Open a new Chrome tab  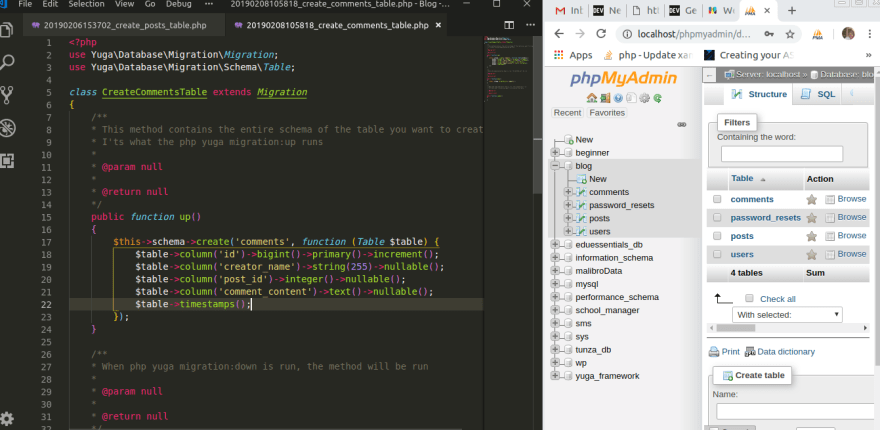coord(791,11)
